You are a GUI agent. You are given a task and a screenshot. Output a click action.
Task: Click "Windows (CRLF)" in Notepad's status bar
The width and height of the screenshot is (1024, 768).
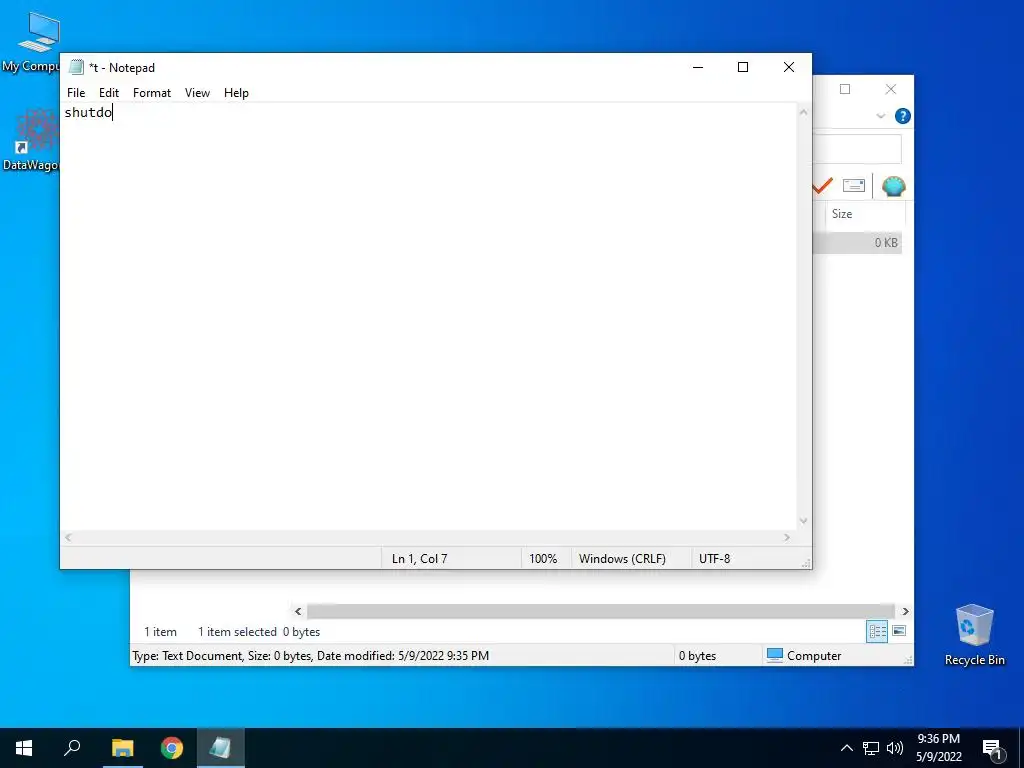pyautogui.click(x=622, y=559)
